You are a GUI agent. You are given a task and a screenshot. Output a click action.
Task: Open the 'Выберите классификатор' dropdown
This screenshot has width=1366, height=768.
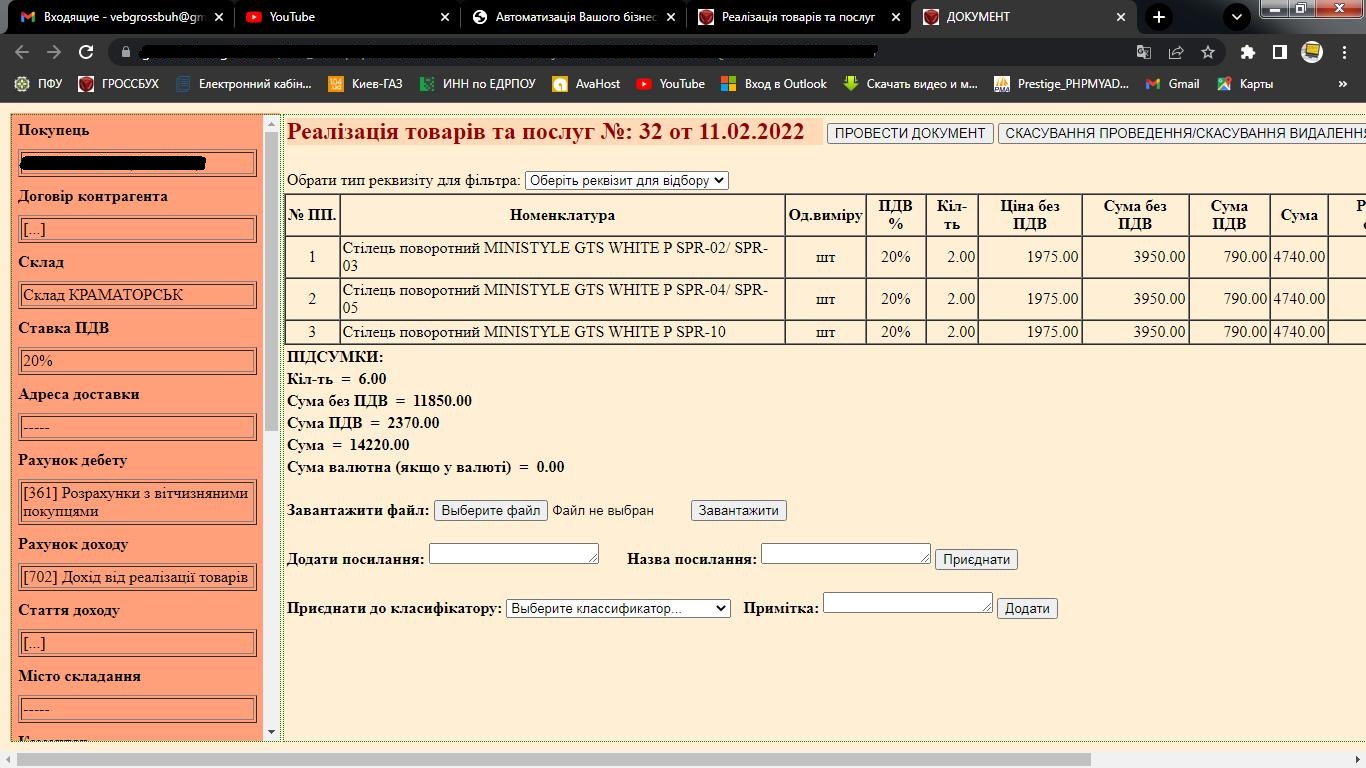tap(618, 608)
